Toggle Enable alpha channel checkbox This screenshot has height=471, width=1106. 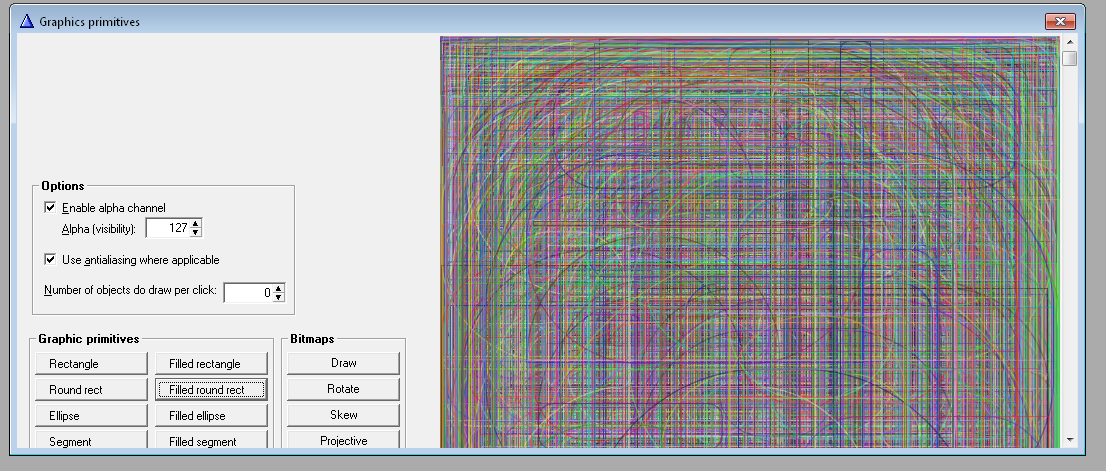tap(51, 208)
